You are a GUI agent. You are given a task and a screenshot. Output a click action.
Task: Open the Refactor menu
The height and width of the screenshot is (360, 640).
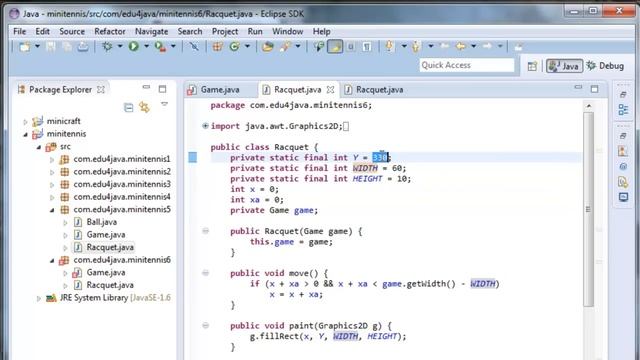[110, 31]
